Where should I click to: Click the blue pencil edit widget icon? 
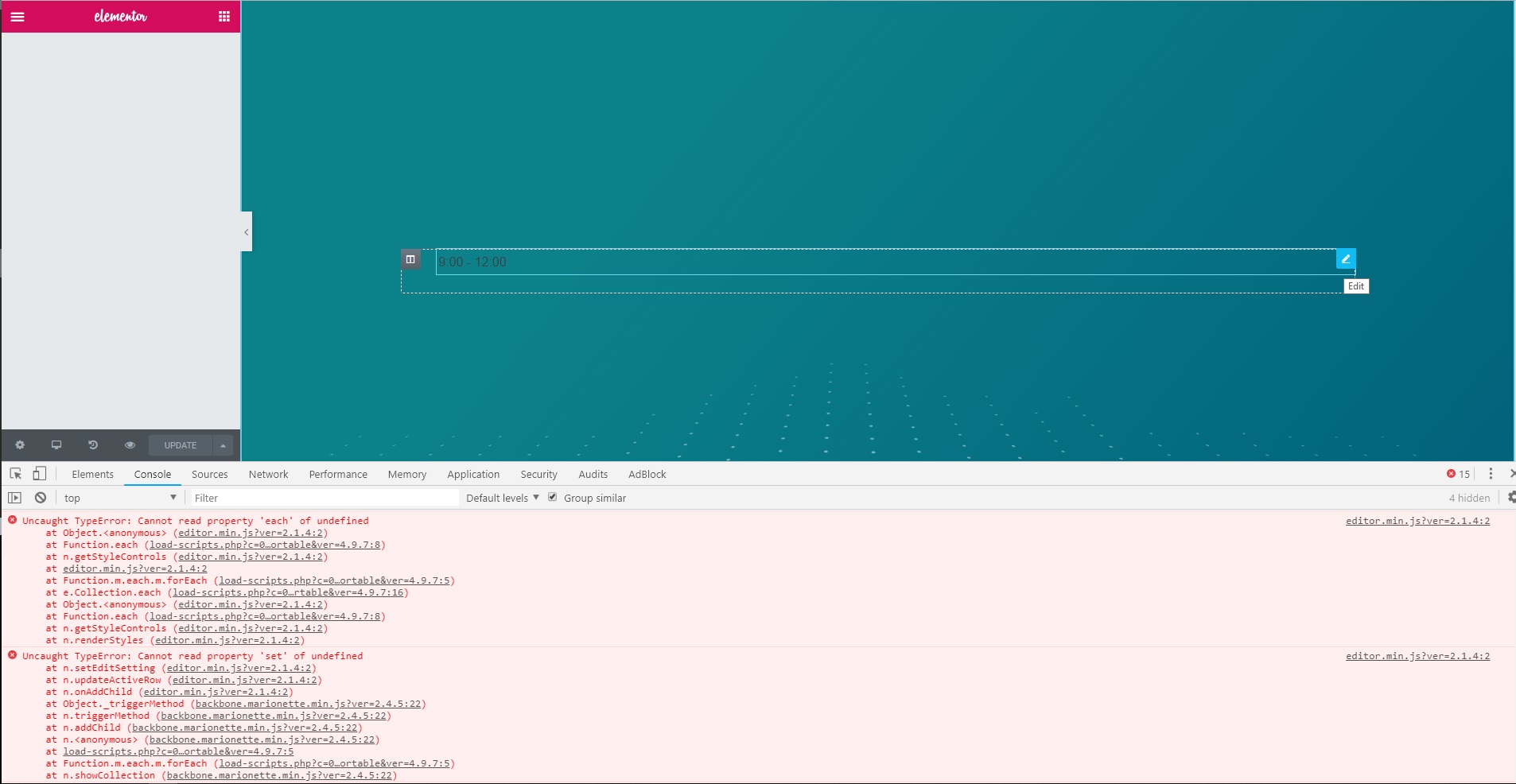[x=1346, y=259]
